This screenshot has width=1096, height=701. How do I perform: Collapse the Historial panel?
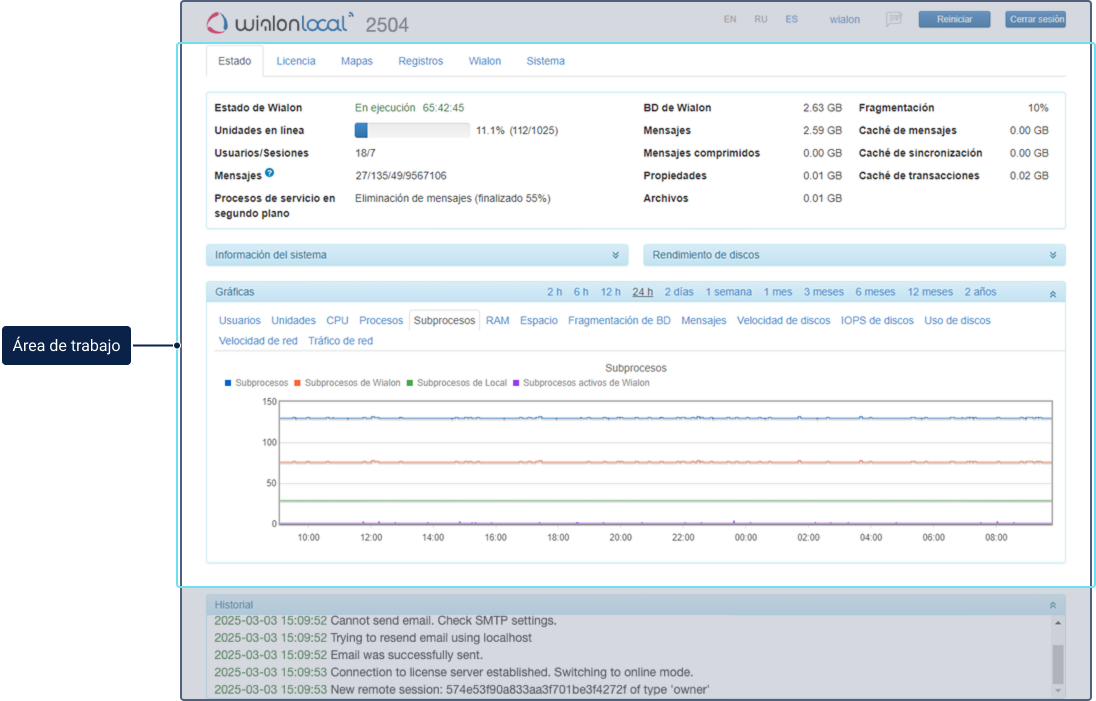pyautogui.click(x=1053, y=605)
